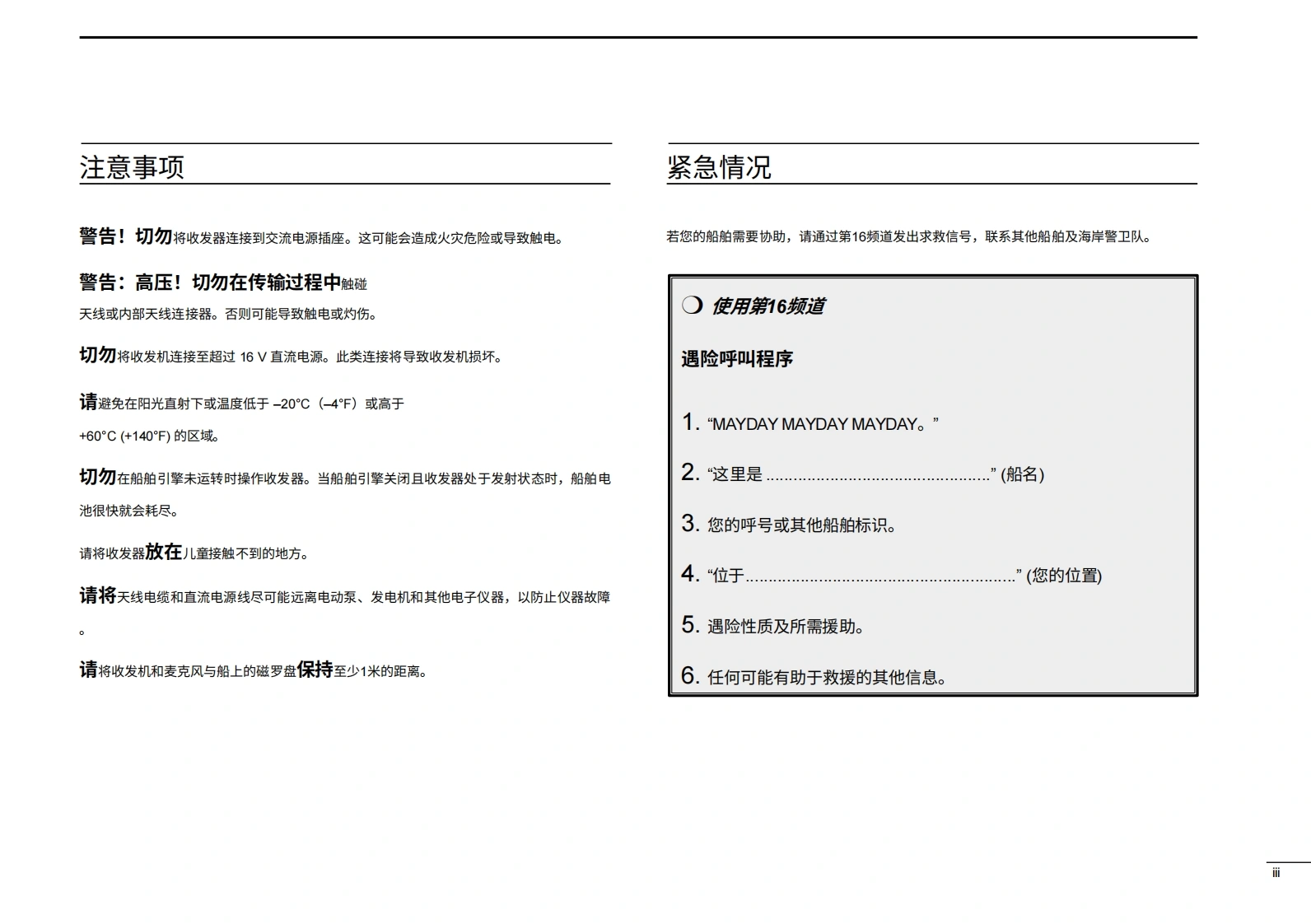Click the 遇险呼叫程序 subheading
The width and height of the screenshot is (1311, 924).
[x=737, y=359]
